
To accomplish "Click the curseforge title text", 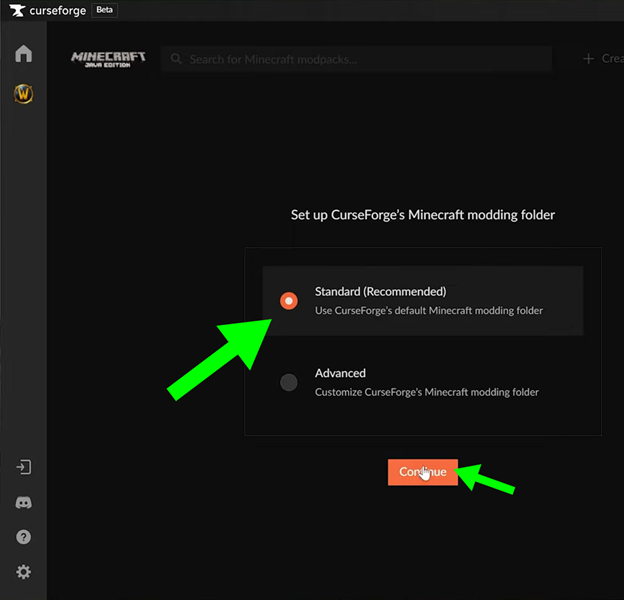I will [56, 10].
